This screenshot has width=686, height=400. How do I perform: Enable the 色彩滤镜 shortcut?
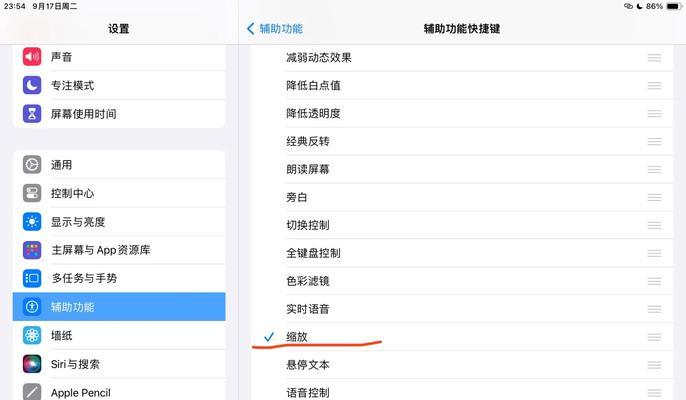(462, 281)
